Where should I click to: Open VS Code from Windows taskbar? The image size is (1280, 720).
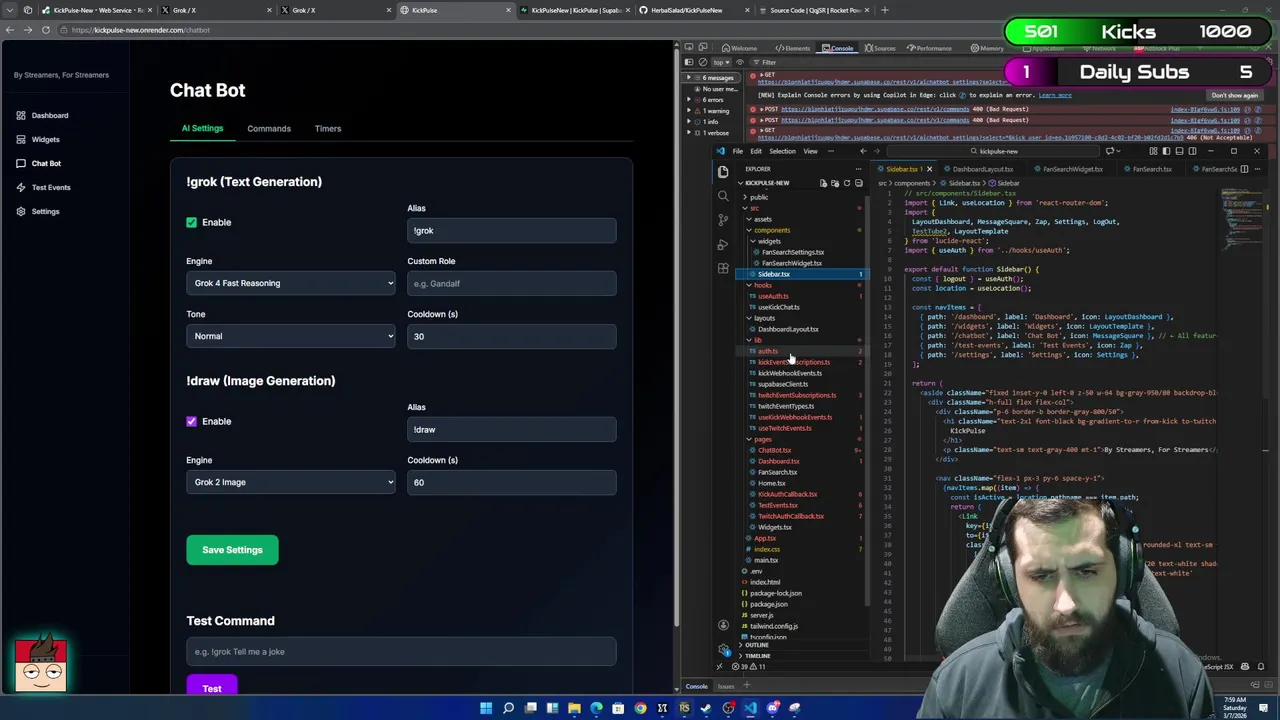[750, 708]
